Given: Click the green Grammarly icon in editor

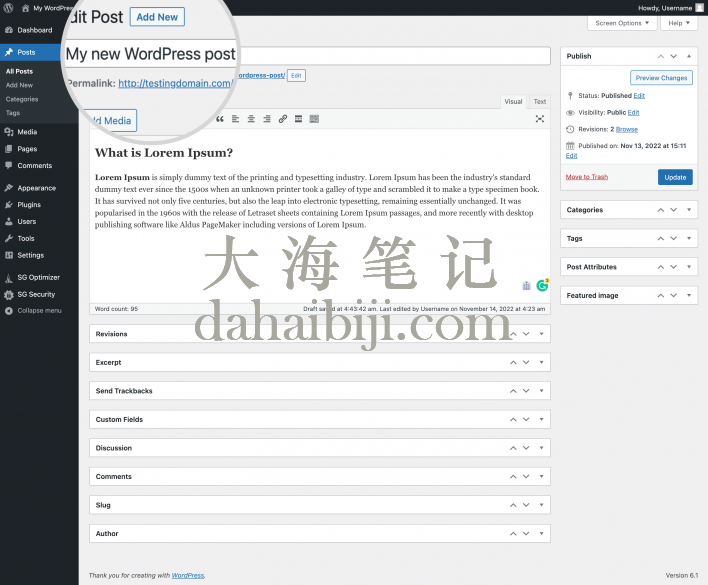Looking at the screenshot, I should pyautogui.click(x=542, y=285).
